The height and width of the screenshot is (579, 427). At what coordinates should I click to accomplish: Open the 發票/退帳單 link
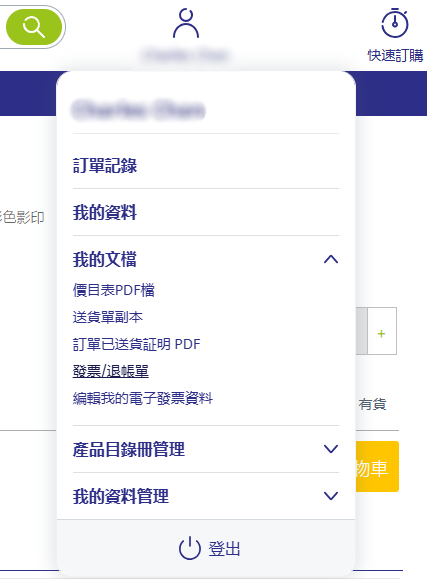[111, 371]
